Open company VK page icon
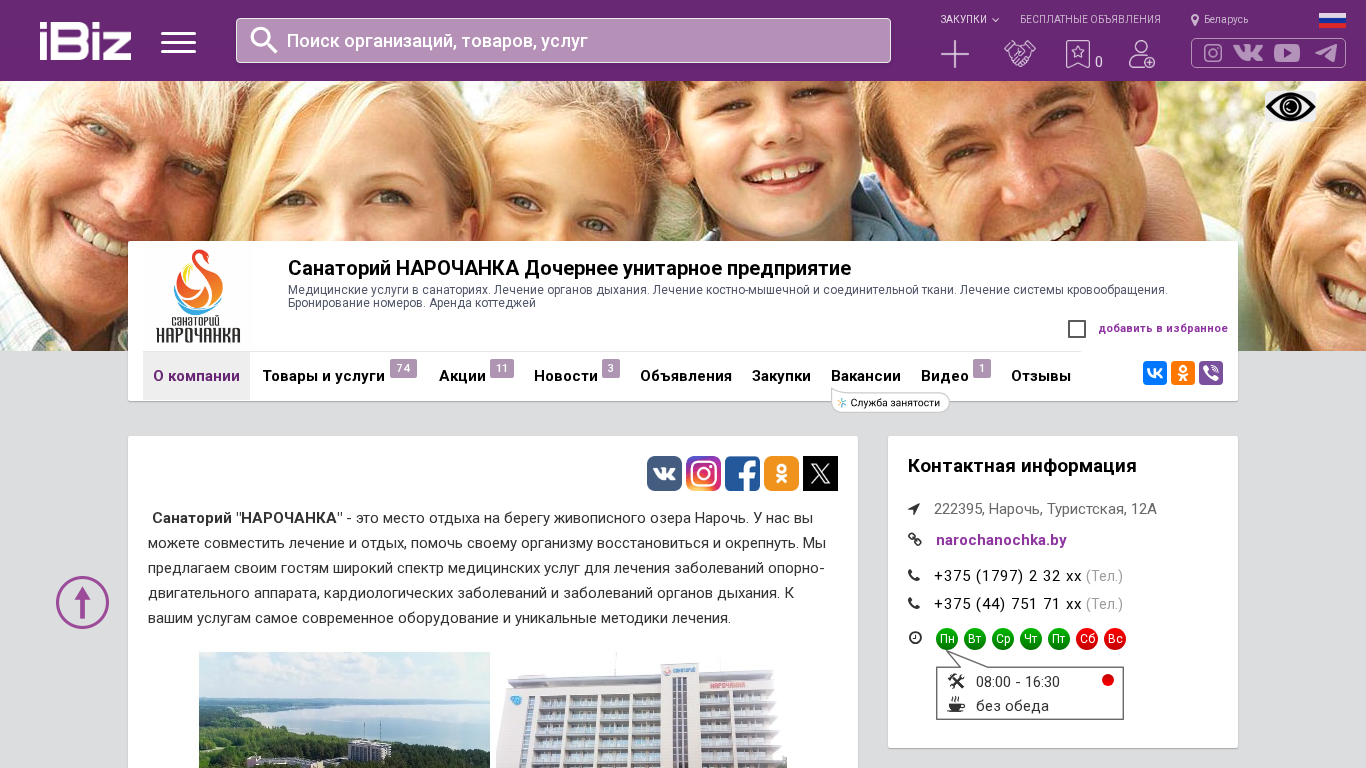This screenshot has height=768, width=1366. tap(664, 473)
